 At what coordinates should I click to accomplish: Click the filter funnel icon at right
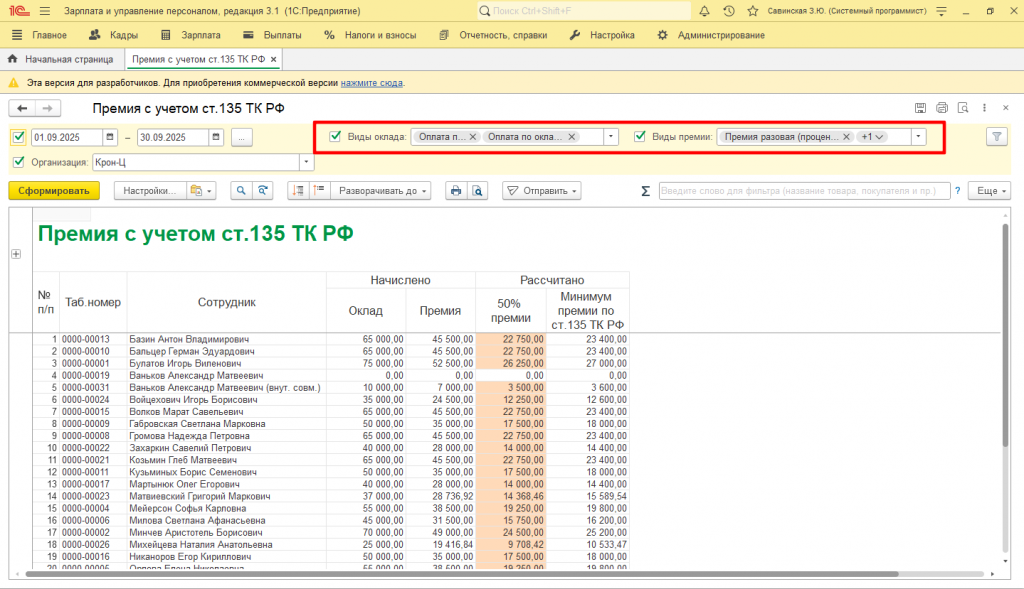(x=996, y=137)
